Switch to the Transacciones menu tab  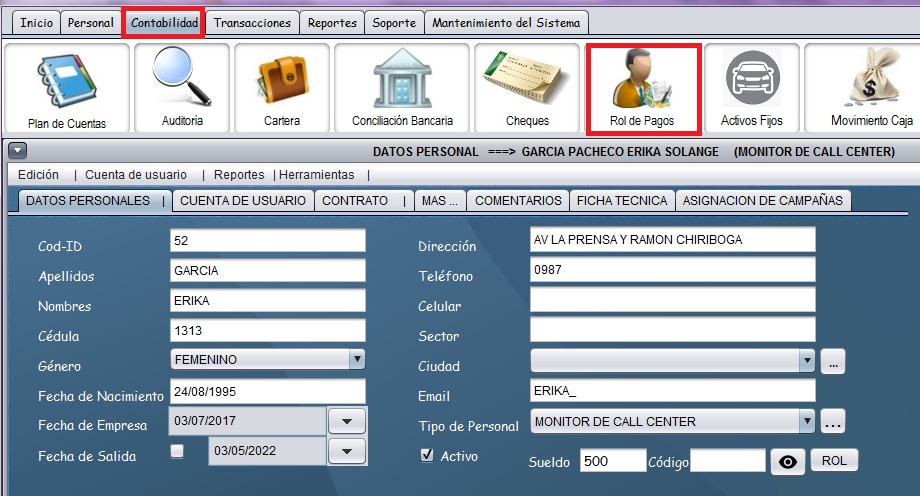[x=253, y=23]
